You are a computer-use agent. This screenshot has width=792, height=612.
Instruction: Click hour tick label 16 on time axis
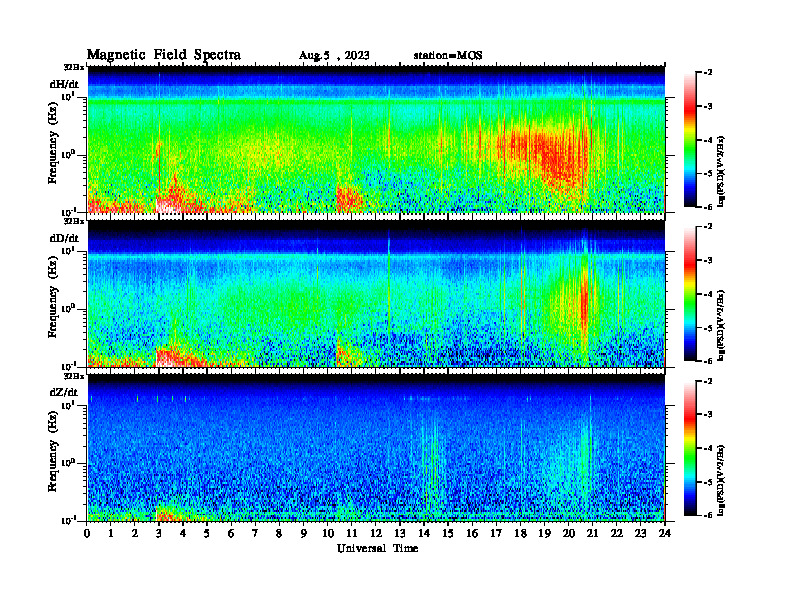pos(472,533)
